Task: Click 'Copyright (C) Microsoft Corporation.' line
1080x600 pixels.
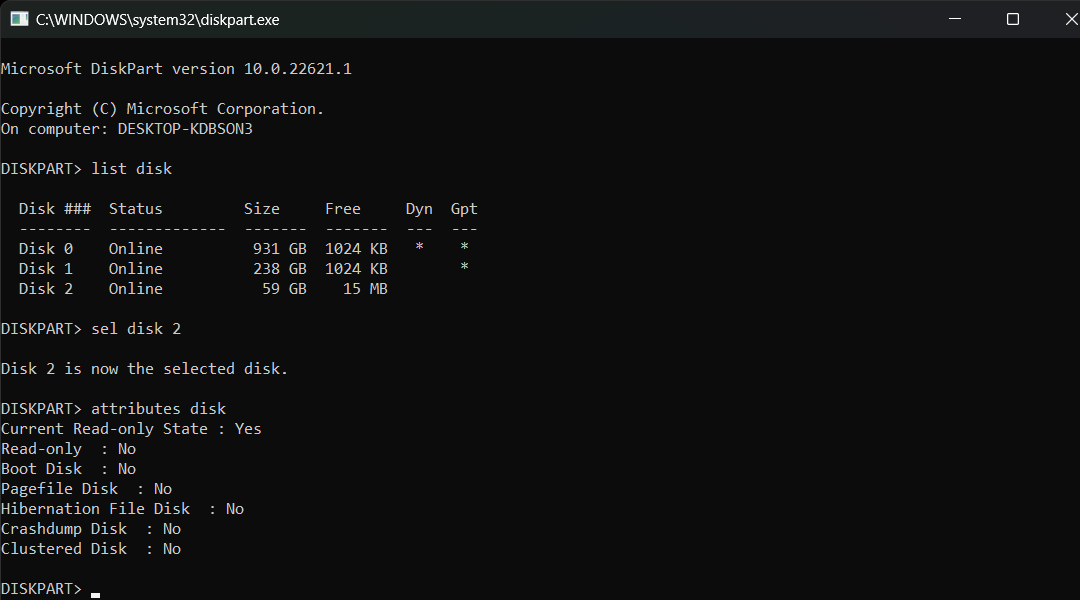Action: (x=163, y=109)
